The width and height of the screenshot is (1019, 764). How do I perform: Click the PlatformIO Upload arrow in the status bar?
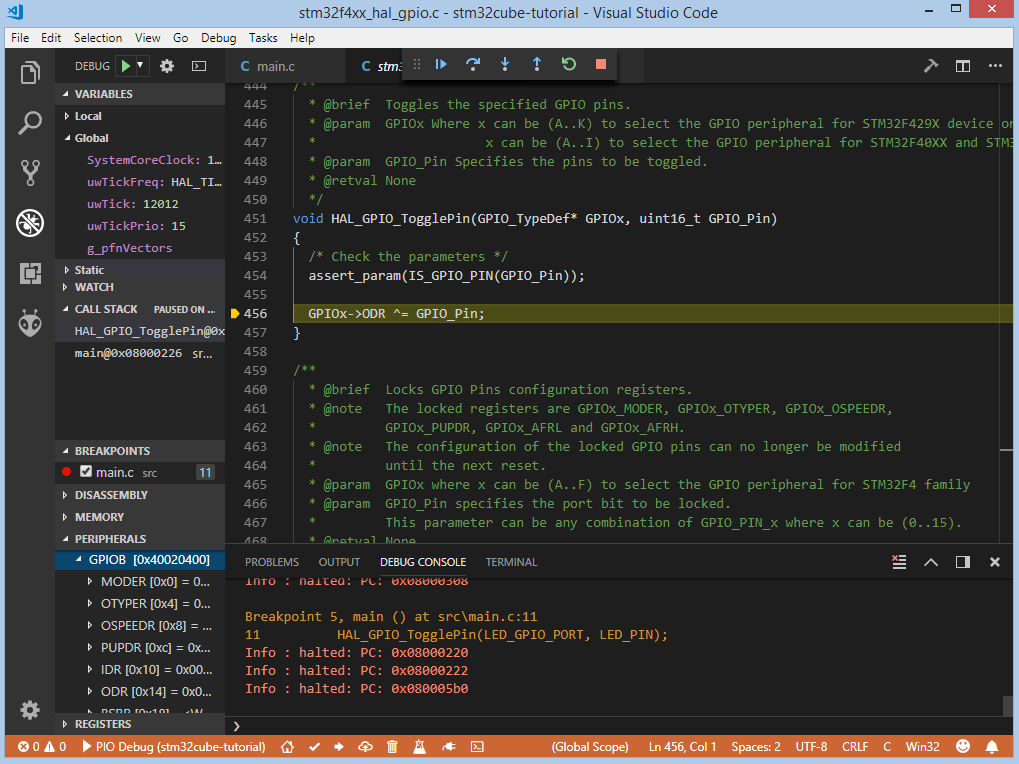coord(339,746)
